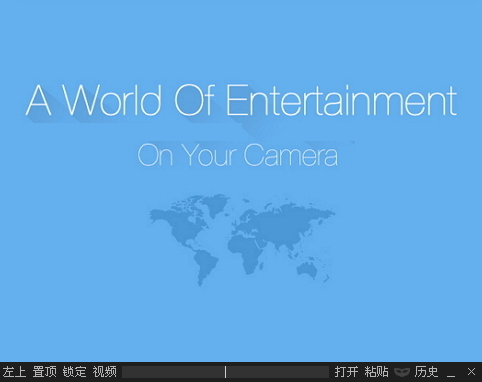This screenshot has width=482, height=382.
Task: Click 粘贴 to paste a link
Action: pyautogui.click(x=376, y=372)
